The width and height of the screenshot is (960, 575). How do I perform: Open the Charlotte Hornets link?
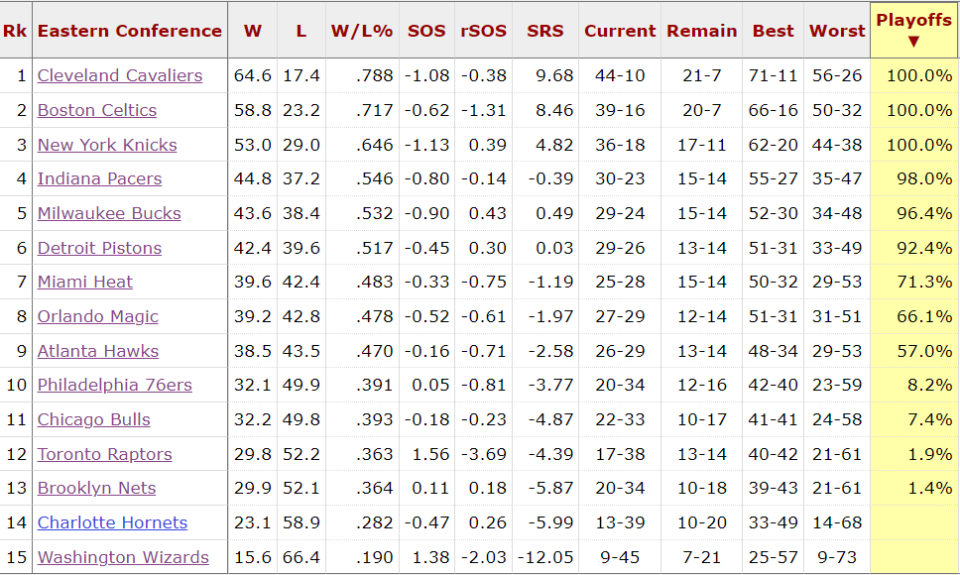112,522
